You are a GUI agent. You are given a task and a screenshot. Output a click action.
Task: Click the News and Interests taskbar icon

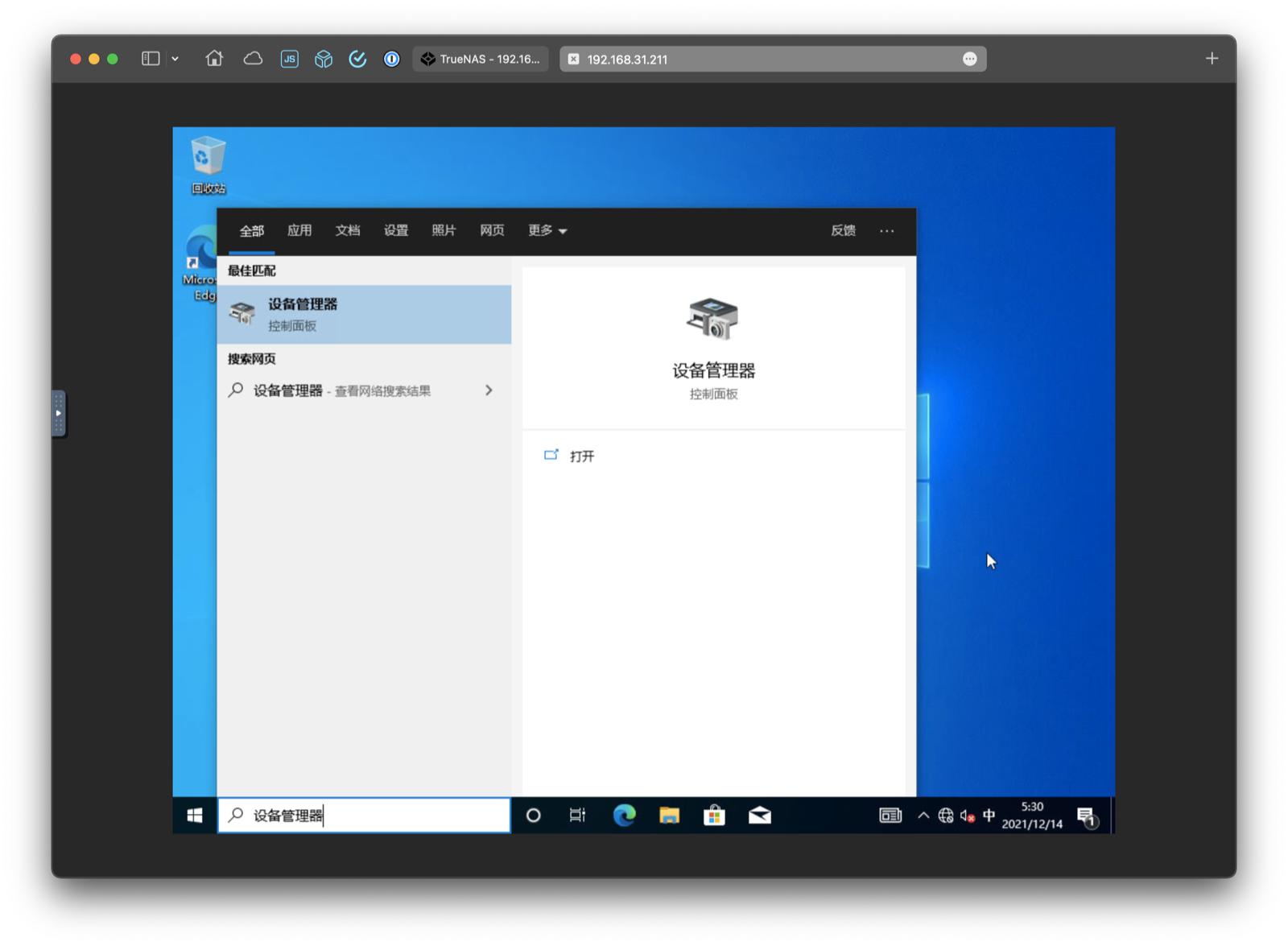890,816
